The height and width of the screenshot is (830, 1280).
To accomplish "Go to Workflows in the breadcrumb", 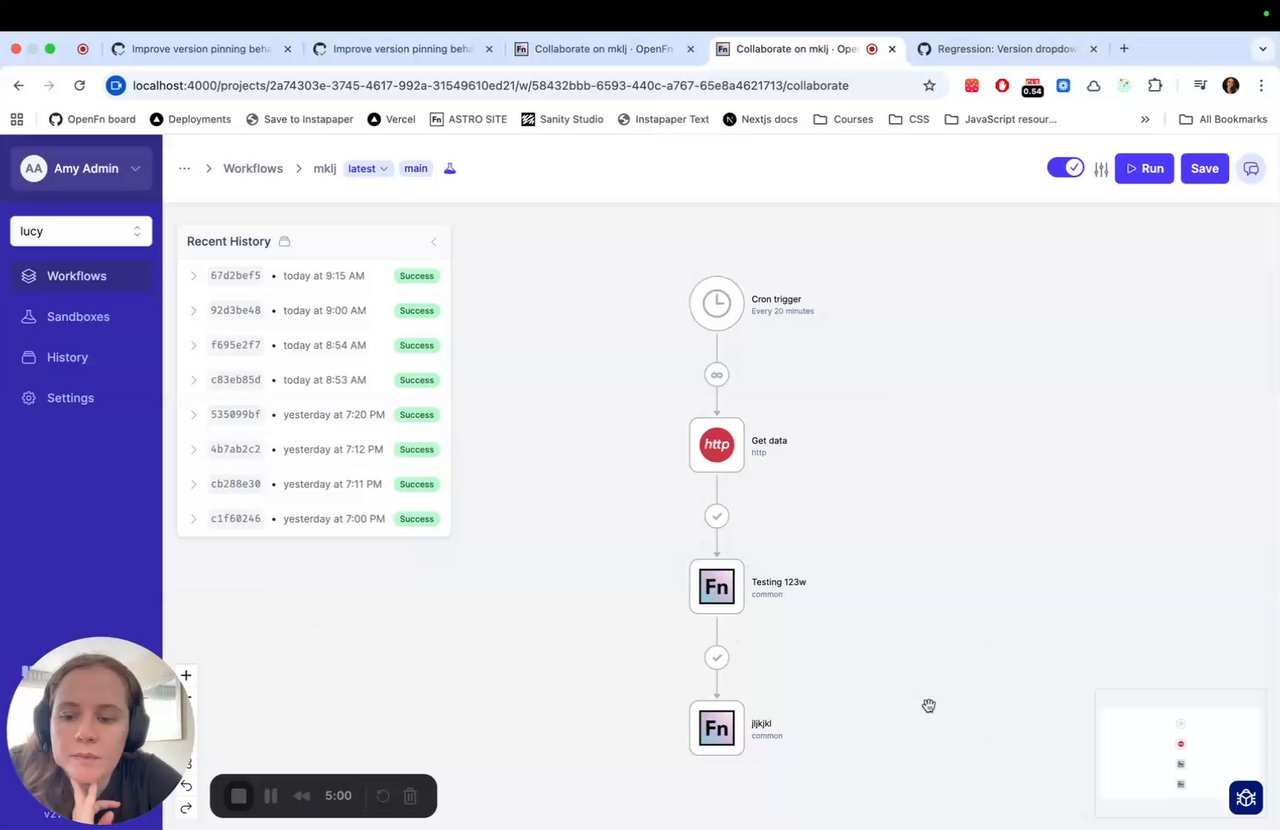I will [x=253, y=169].
